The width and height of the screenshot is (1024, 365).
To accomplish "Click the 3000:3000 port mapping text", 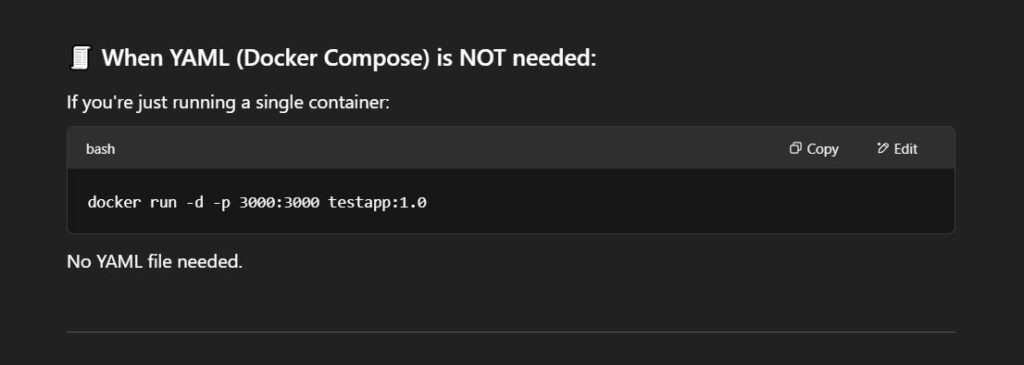I will click(279, 202).
